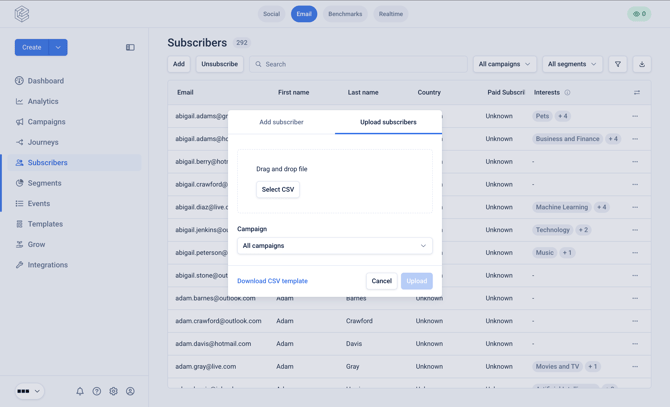Viewport: 670px width, 407px height.
Task: Open the Campaign dropdown in the dialog
Action: pos(335,246)
